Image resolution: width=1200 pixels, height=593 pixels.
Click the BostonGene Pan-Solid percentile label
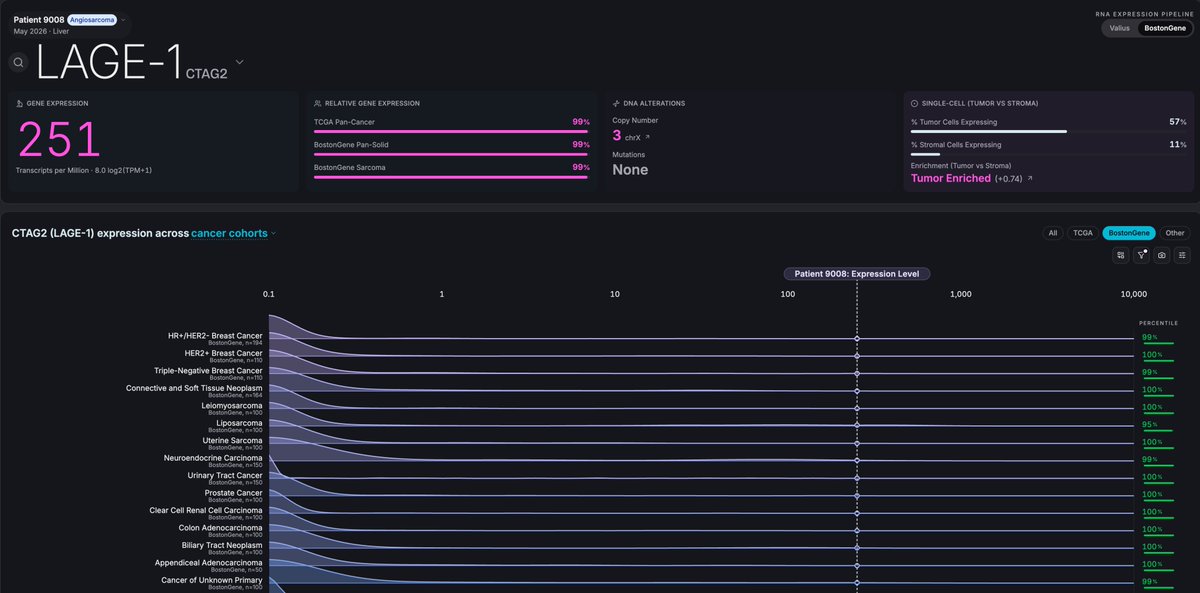tap(352, 144)
